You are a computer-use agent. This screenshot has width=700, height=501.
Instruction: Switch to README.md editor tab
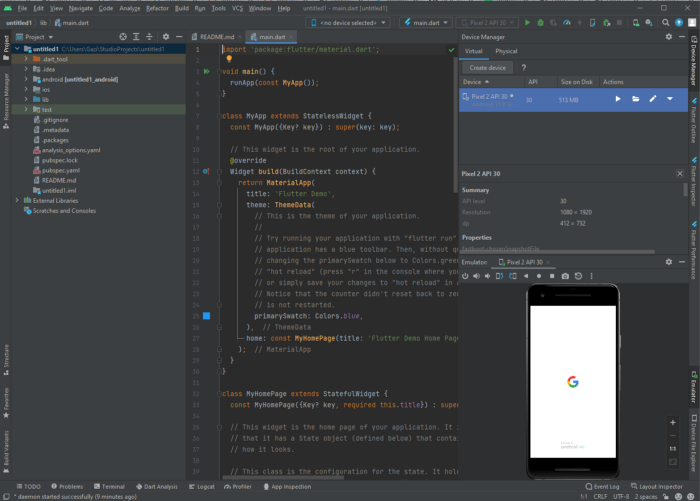tap(217, 37)
